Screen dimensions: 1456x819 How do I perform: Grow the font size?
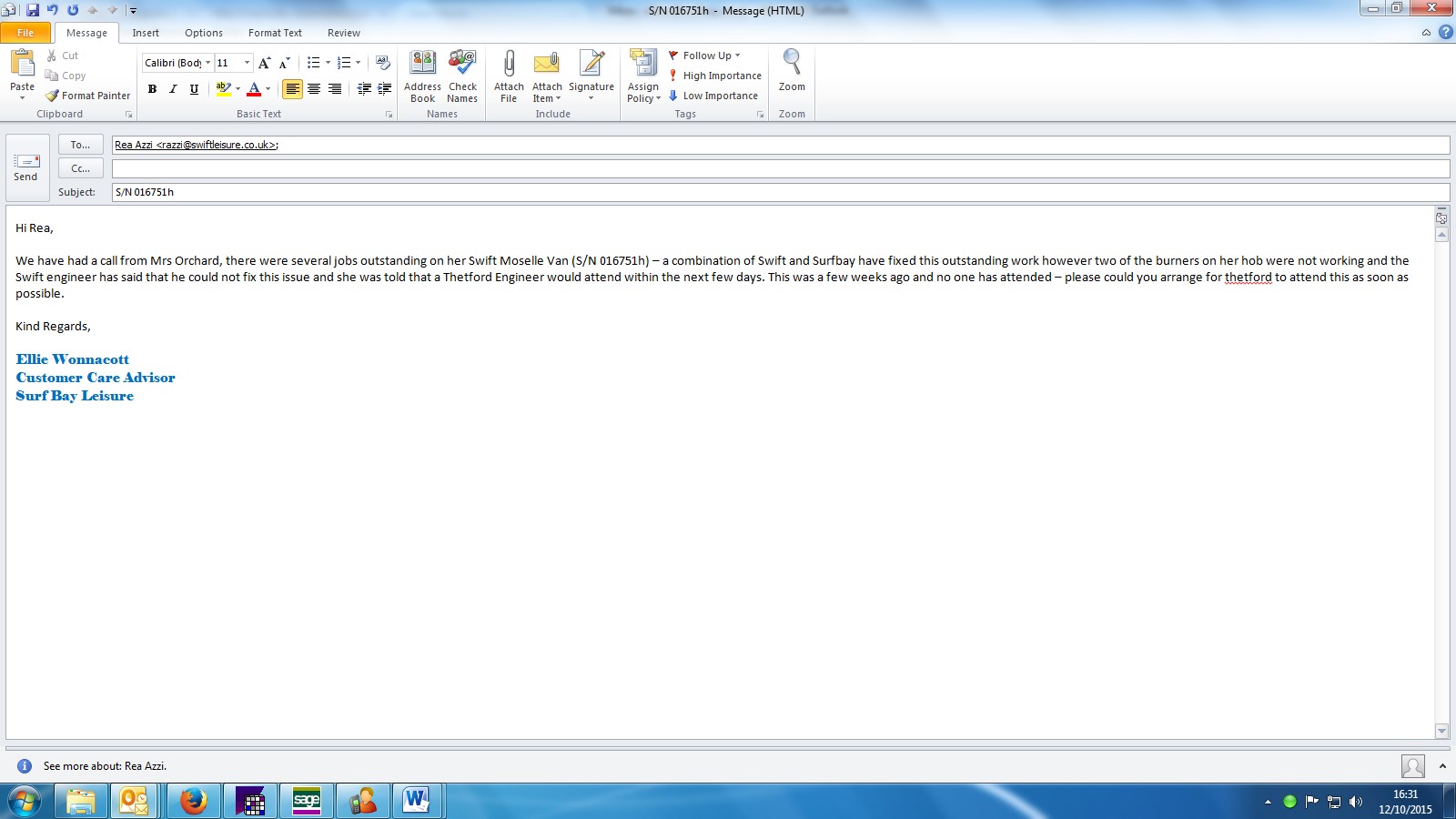click(x=264, y=63)
